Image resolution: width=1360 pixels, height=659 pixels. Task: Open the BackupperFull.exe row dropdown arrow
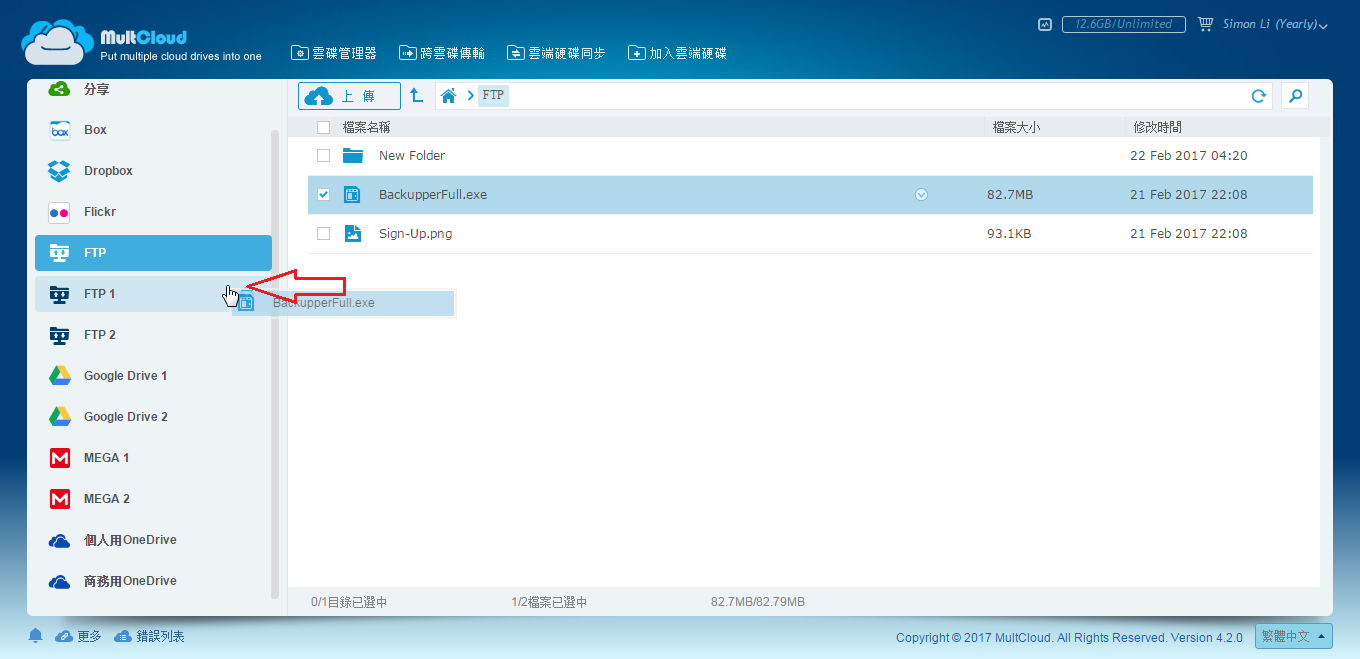point(921,195)
